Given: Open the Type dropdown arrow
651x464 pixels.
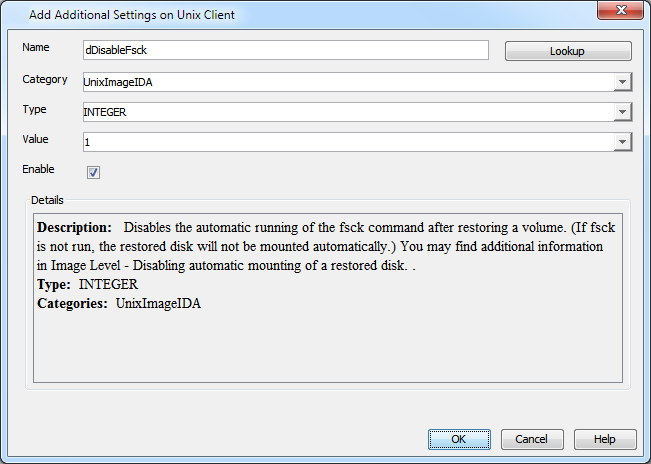Looking at the screenshot, I should tap(623, 112).
